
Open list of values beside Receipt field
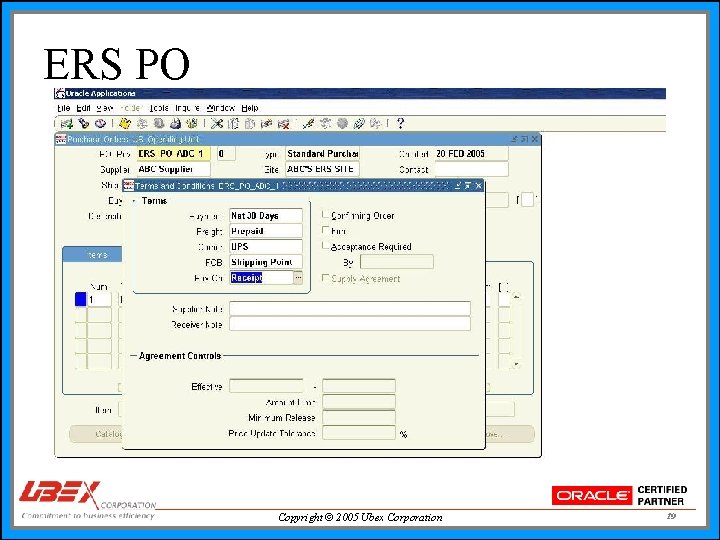click(x=298, y=278)
